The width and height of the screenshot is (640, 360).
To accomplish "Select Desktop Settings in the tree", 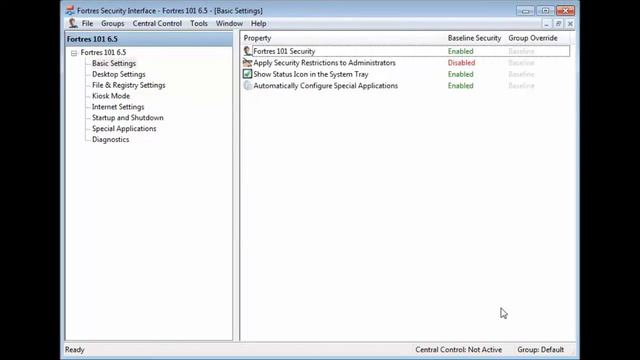I will [x=119, y=74].
